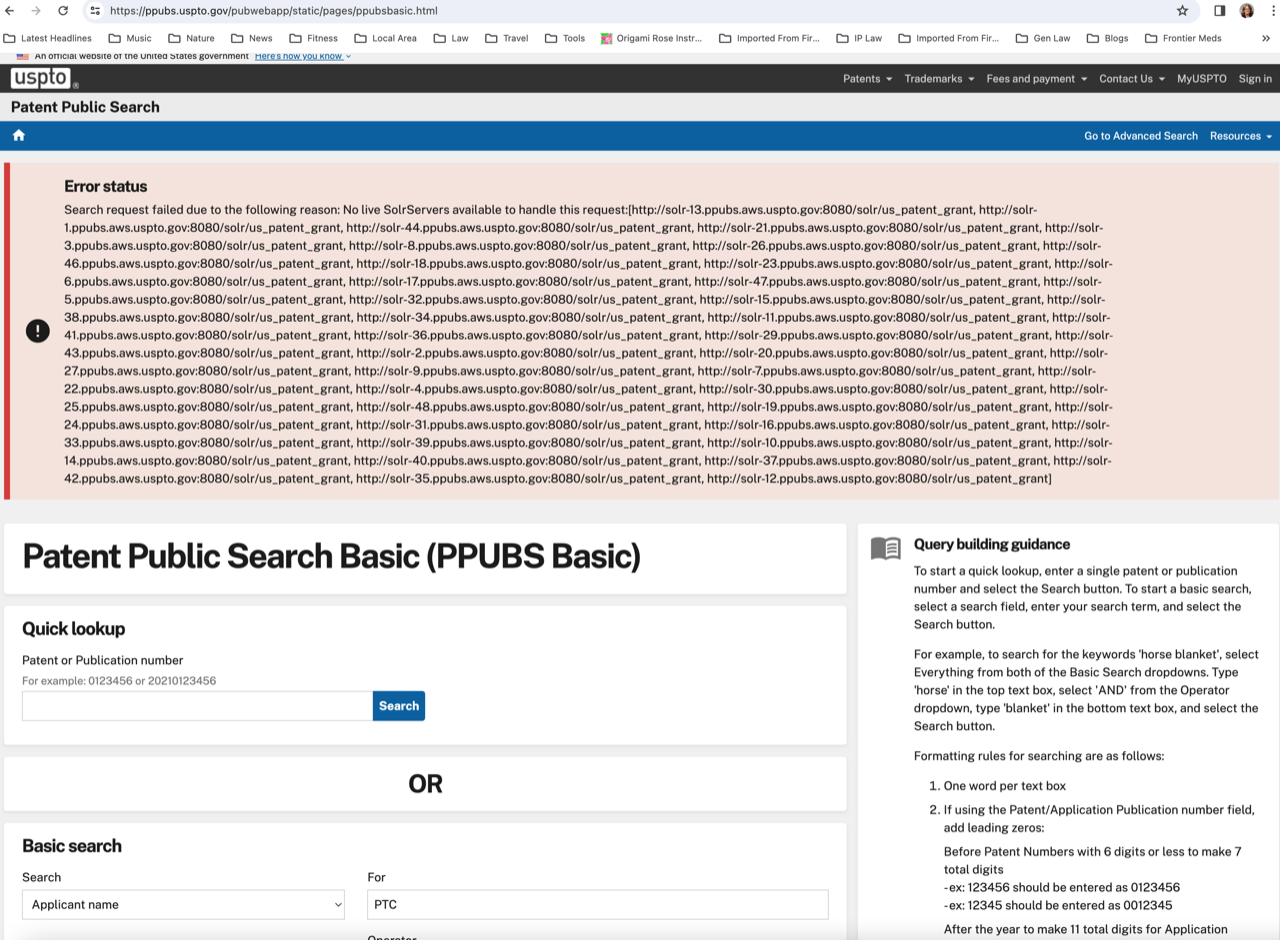Expand the Trademarks menu
Screen dimensions: 1280x940
(939, 78)
